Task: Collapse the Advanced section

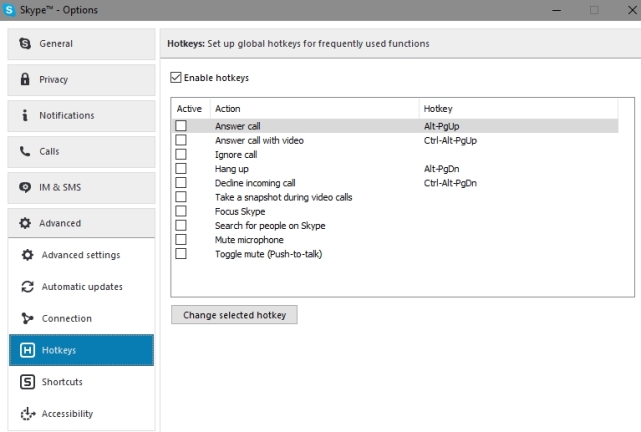Action: pos(81,223)
